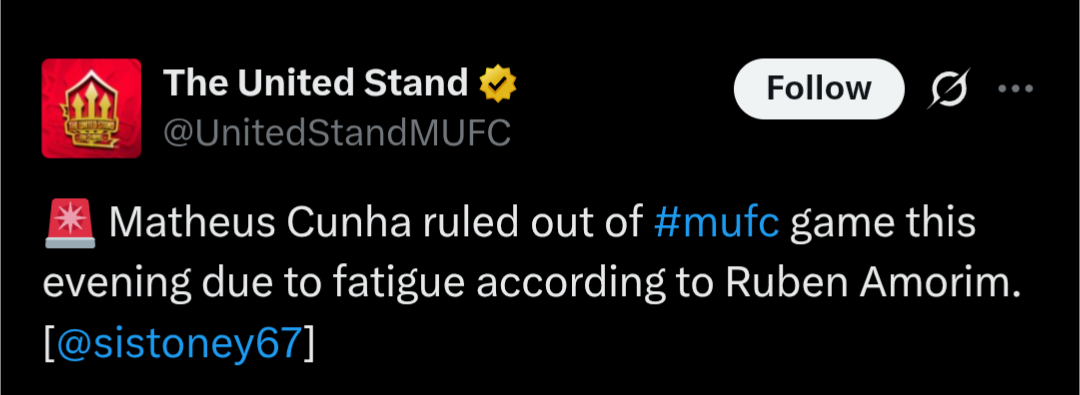
Task: Visit the @sistoney67 mentioned profile
Action: coord(179,343)
